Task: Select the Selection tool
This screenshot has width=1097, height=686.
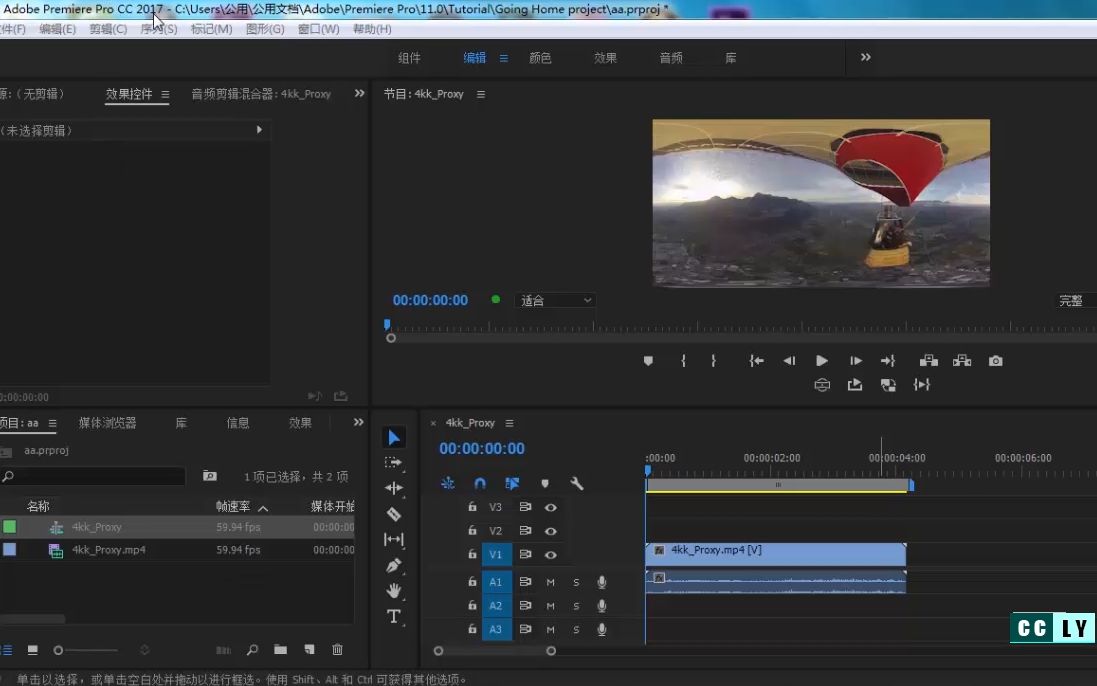Action: point(394,437)
